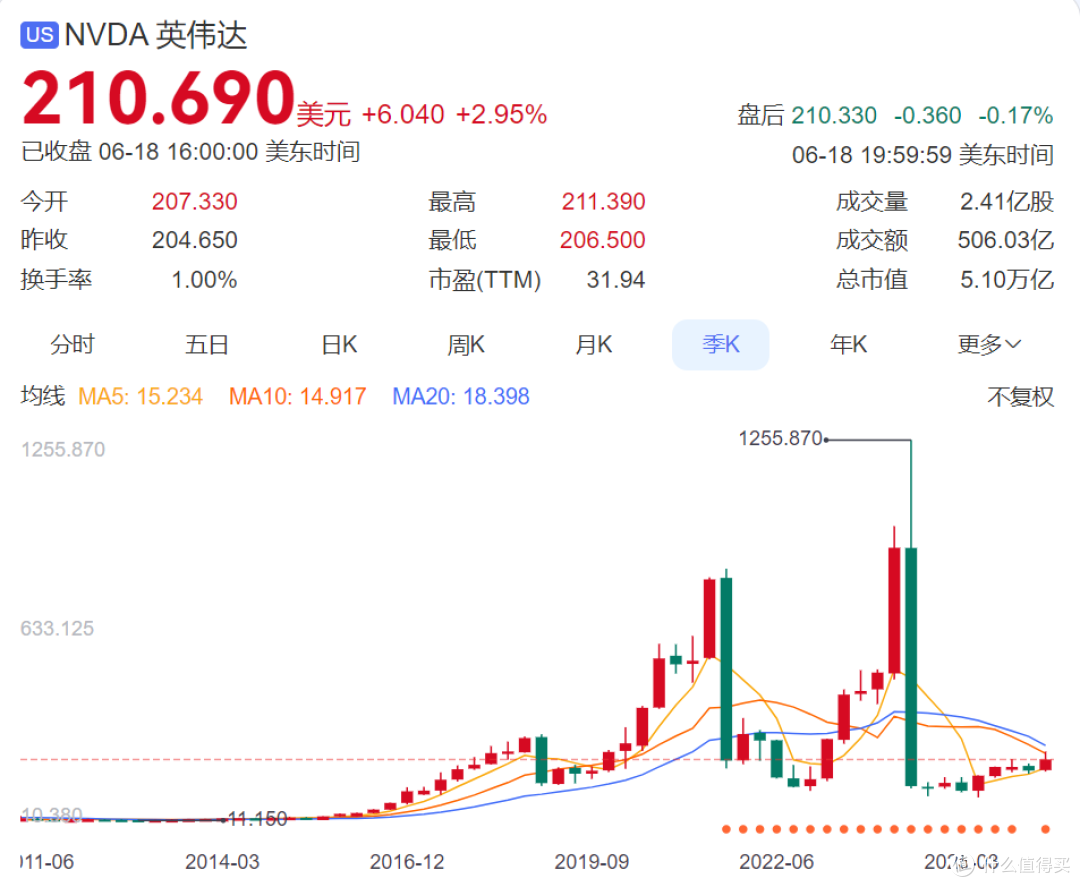The height and width of the screenshot is (887, 1080).
Task: Click the 最低 value 206.500
Action: tap(603, 240)
